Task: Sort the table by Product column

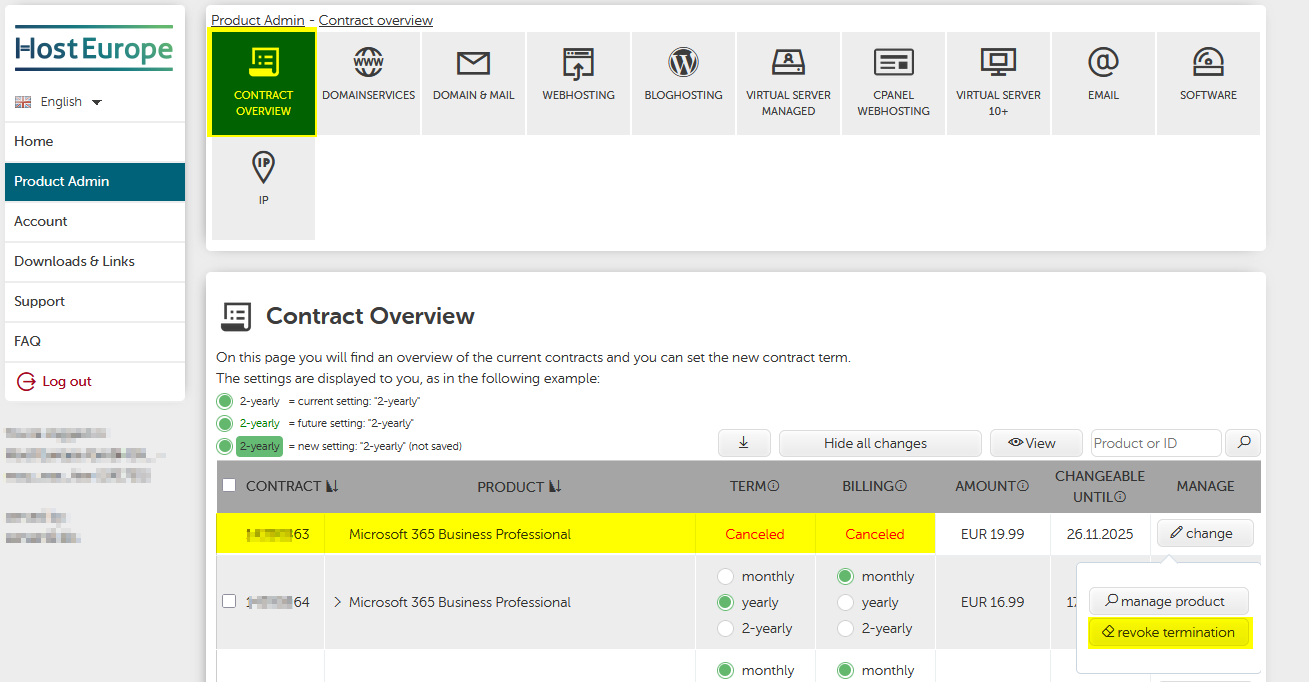Action: coord(553,487)
